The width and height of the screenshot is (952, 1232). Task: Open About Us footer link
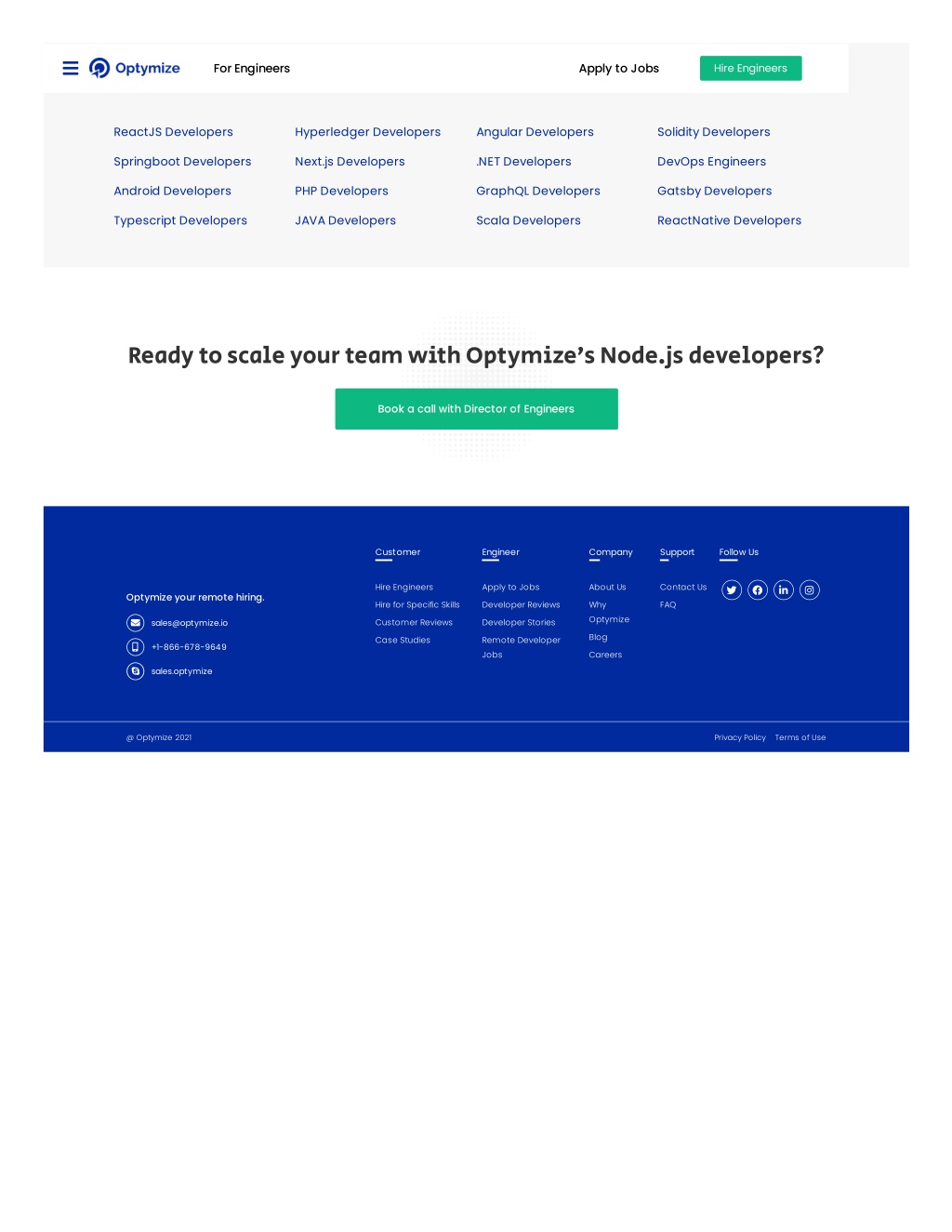(x=608, y=588)
